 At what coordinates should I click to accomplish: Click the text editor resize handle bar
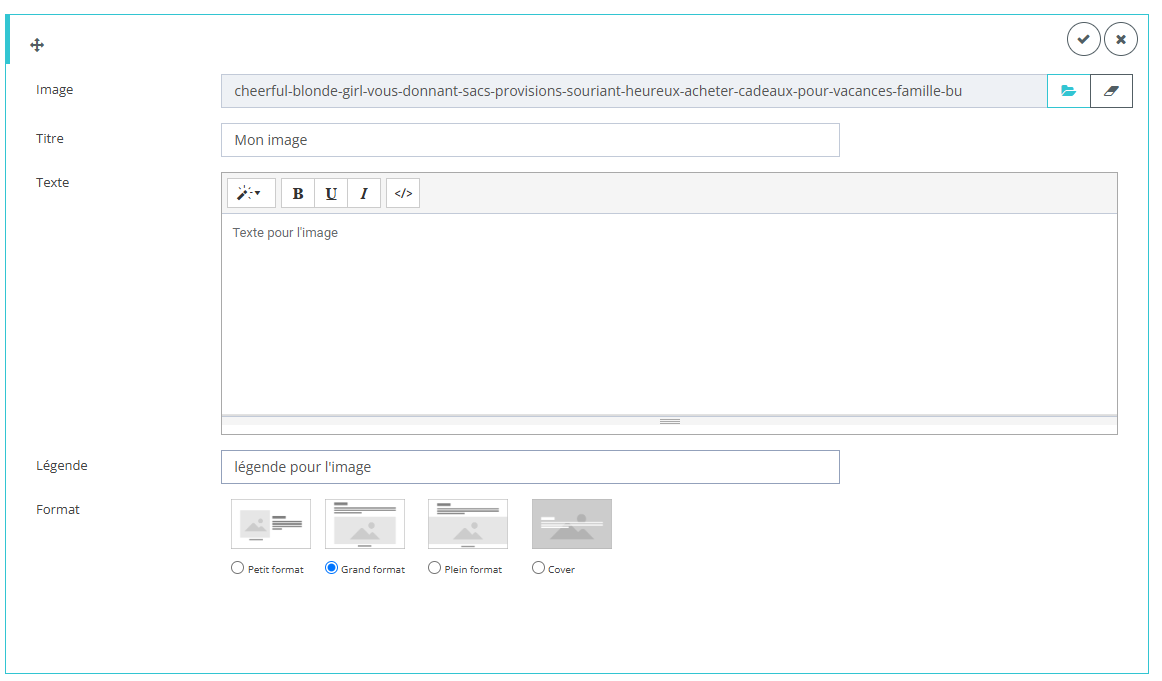click(x=669, y=421)
